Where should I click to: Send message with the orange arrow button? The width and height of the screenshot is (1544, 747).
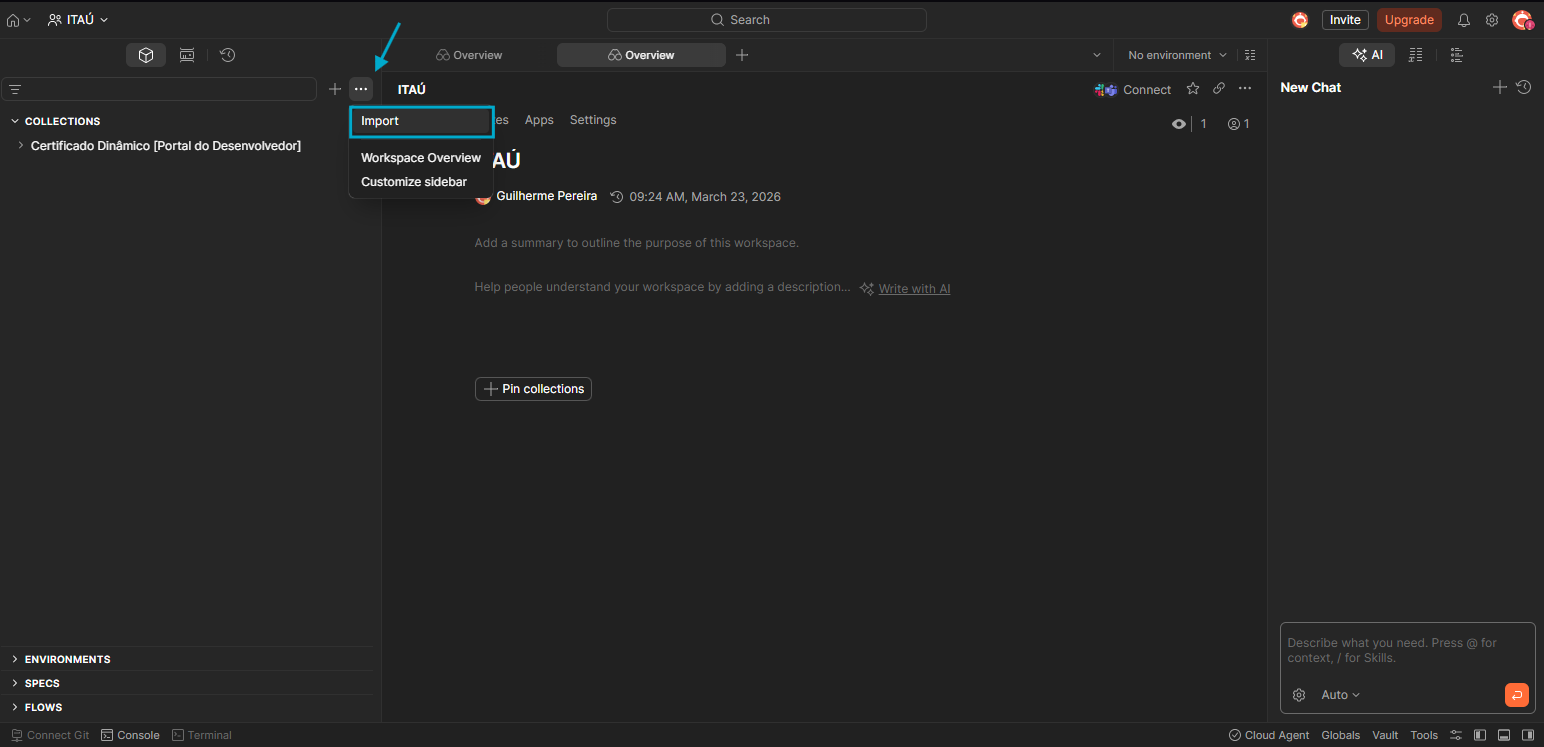1516,695
